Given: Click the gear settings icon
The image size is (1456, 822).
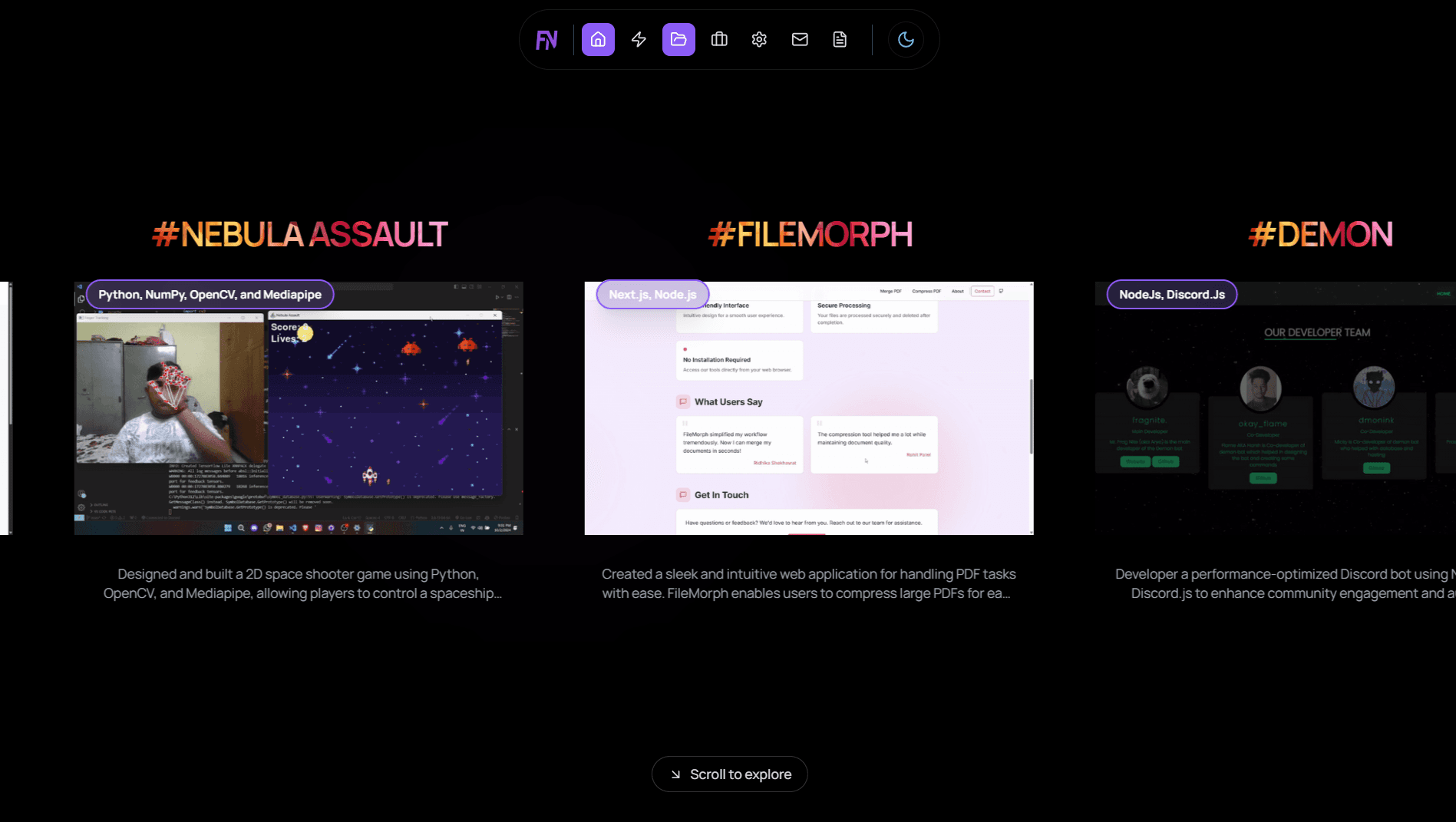Looking at the screenshot, I should (x=759, y=40).
